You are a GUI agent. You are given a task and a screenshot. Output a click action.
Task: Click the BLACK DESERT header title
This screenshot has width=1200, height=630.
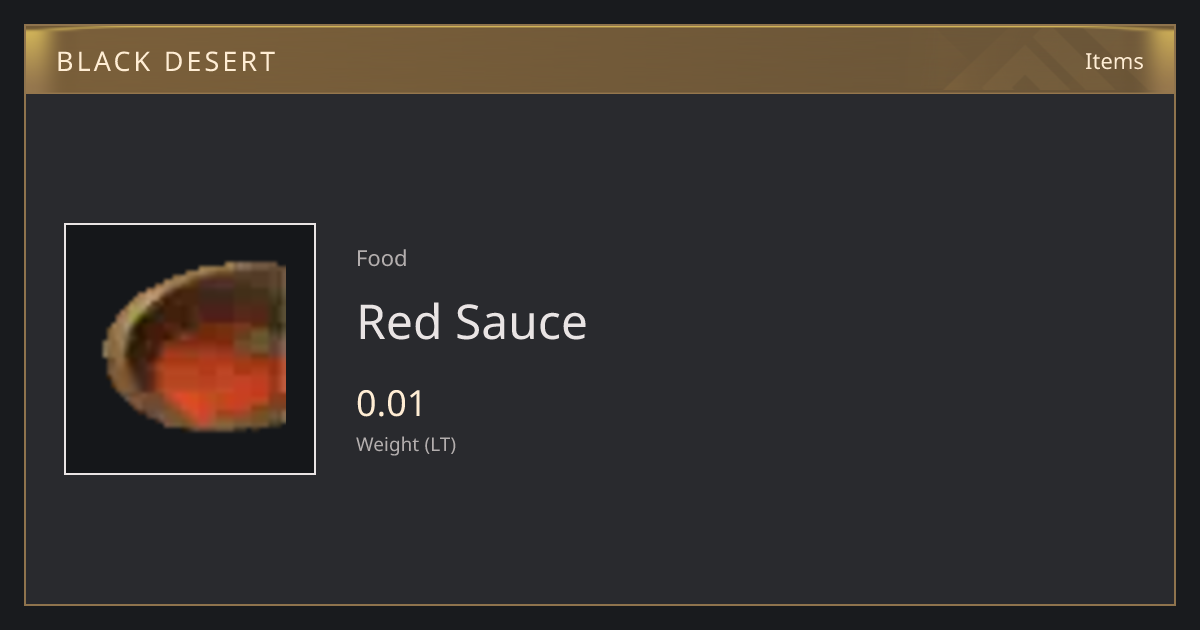166,61
